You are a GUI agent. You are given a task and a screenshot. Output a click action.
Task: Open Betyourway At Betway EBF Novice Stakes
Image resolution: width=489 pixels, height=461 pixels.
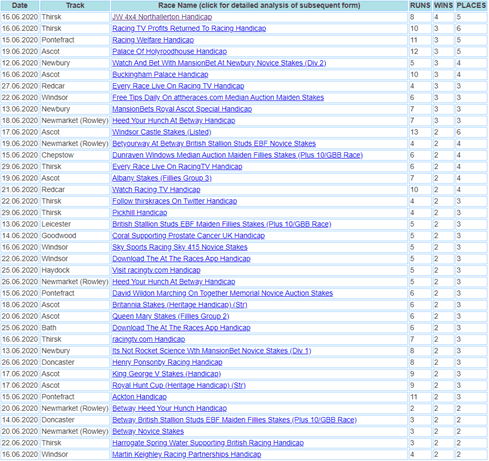(214, 144)
